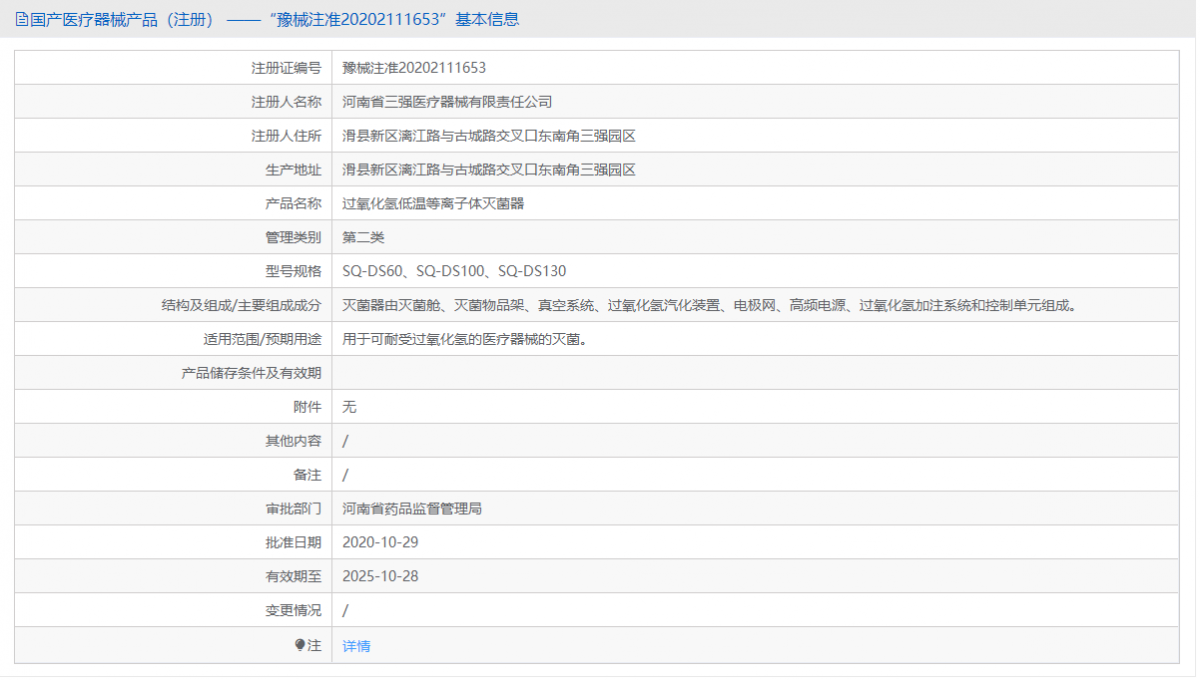Click the 注册人住所 label
This screenshot has height=680, width=1200.
click(286, 136)
